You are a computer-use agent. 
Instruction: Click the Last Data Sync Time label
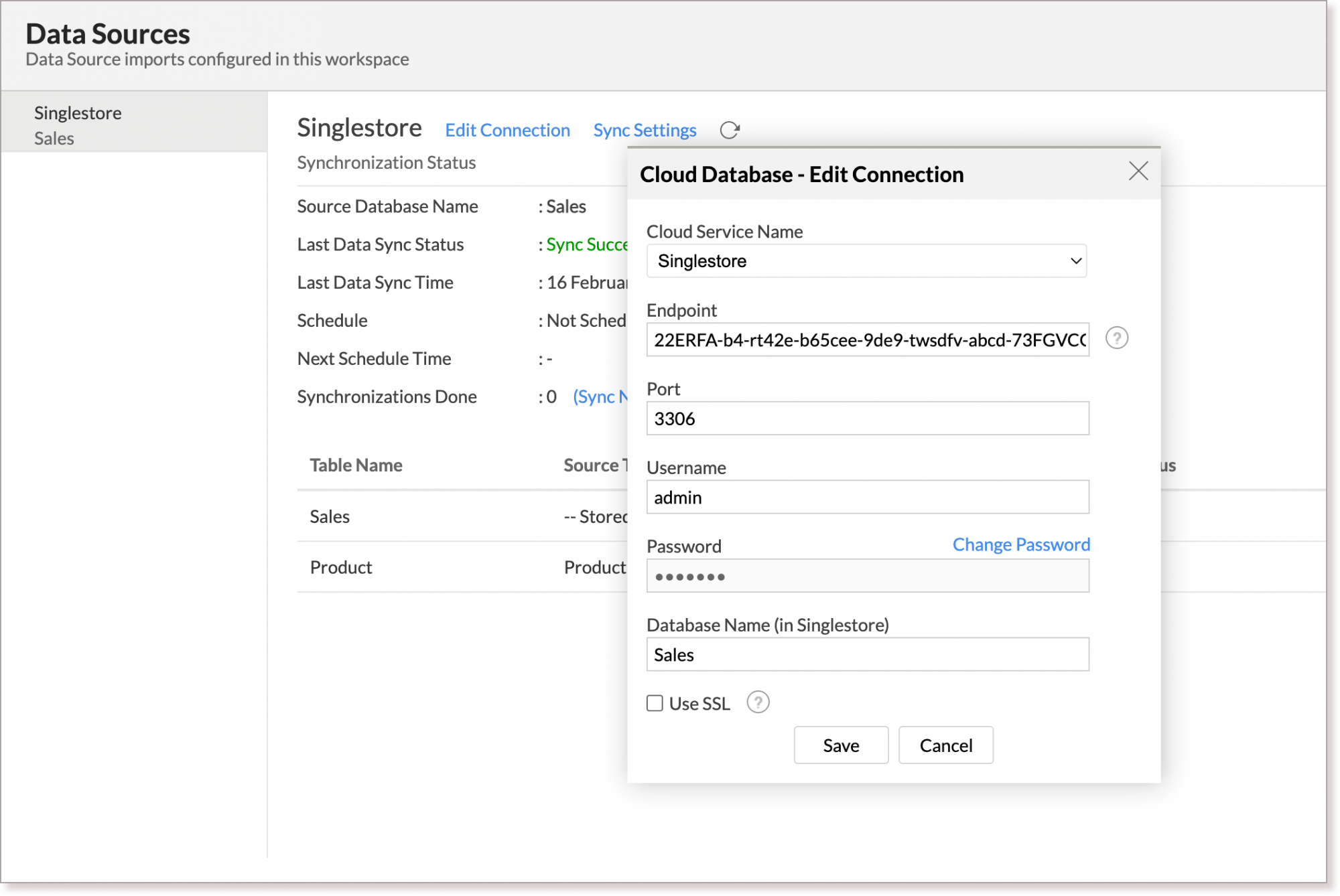coord(375,283)
